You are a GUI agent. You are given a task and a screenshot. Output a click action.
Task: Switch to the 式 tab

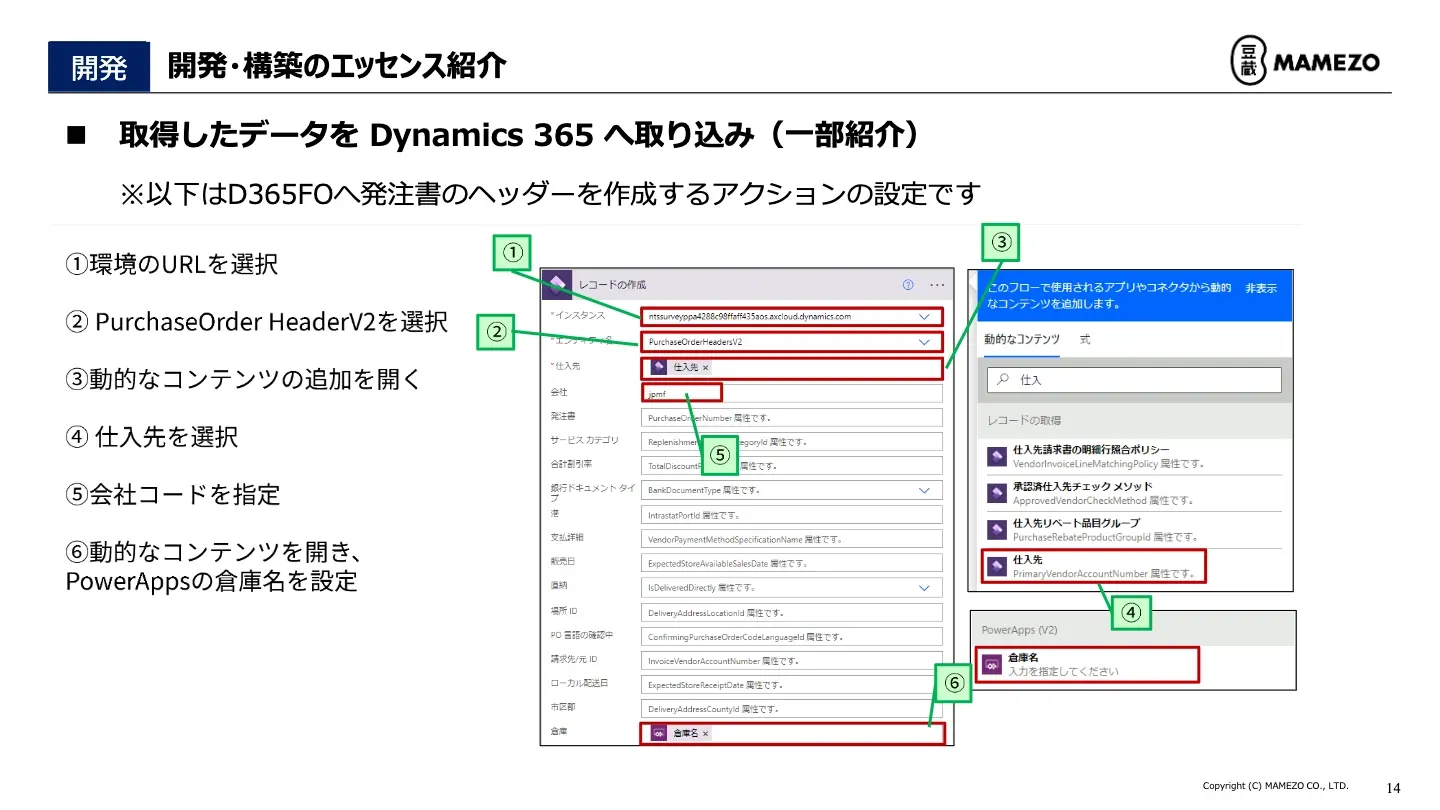[x=1085, y=340]
